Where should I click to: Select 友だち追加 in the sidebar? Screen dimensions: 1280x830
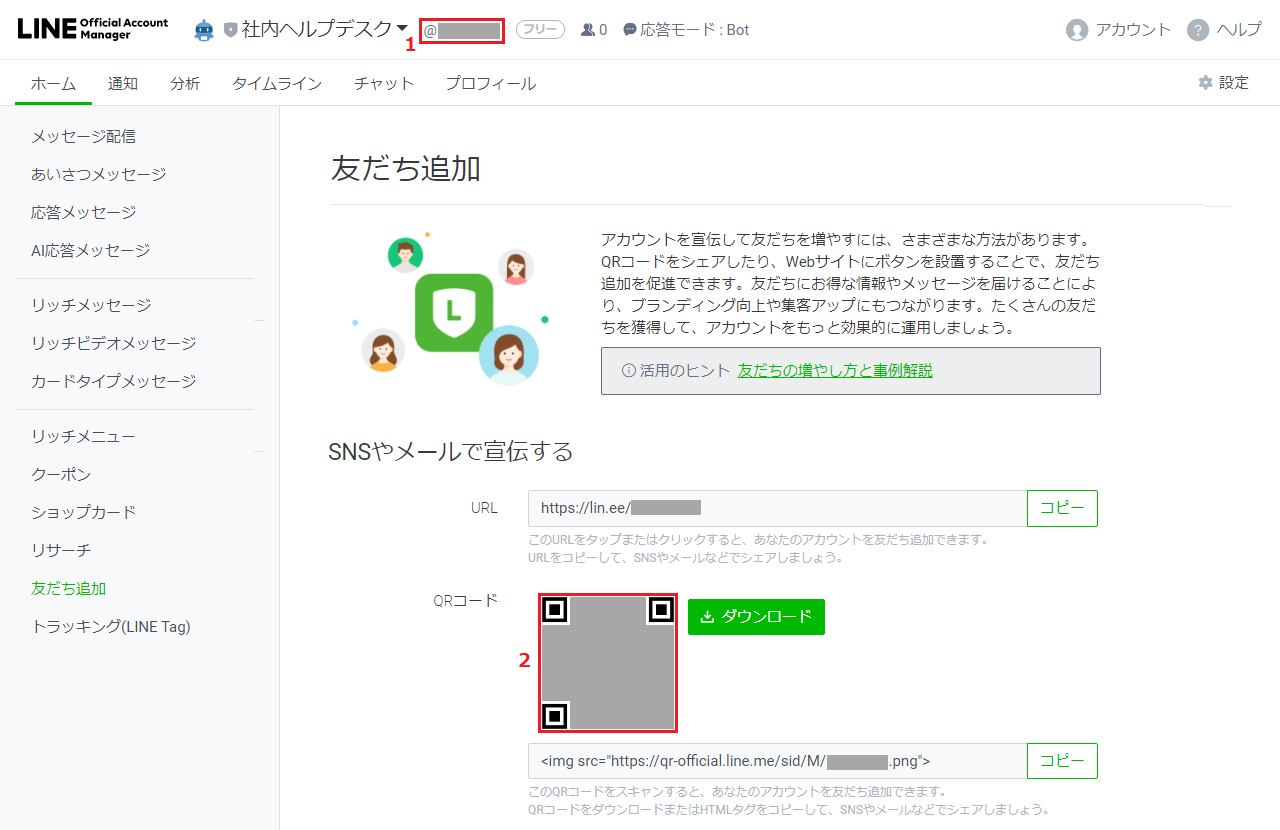pos(68,588)
